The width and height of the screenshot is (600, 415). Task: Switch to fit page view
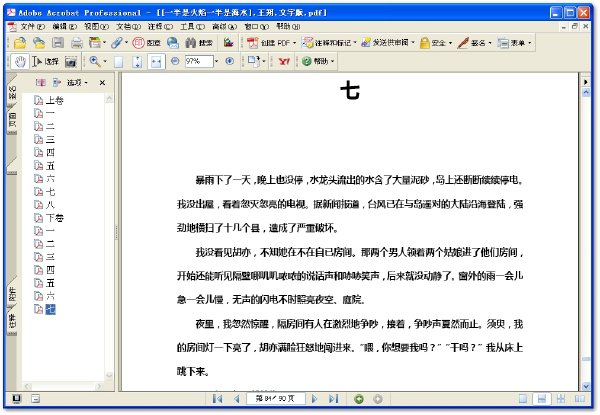137,62
